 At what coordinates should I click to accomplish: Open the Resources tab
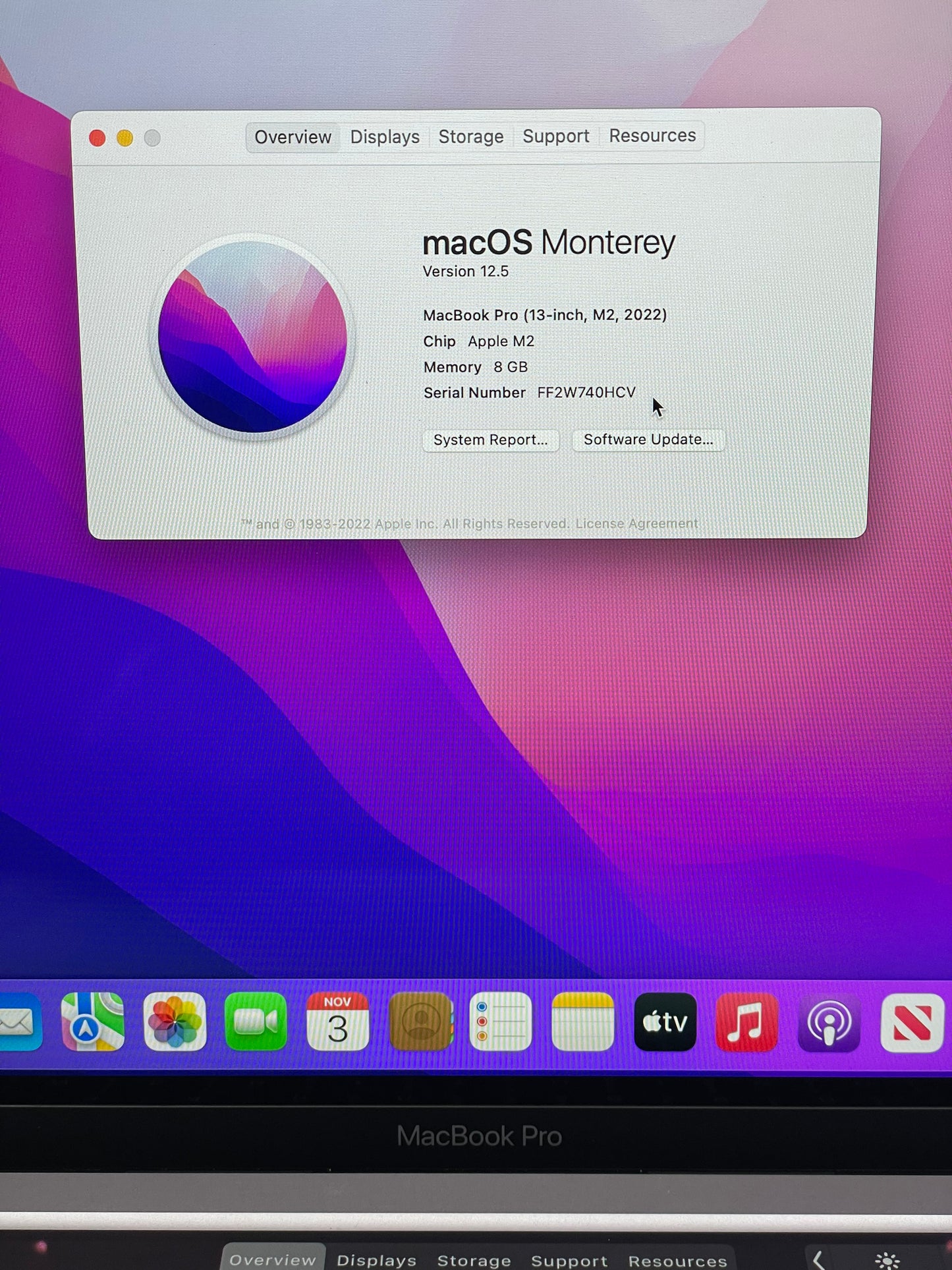click(x=652, y=135)
